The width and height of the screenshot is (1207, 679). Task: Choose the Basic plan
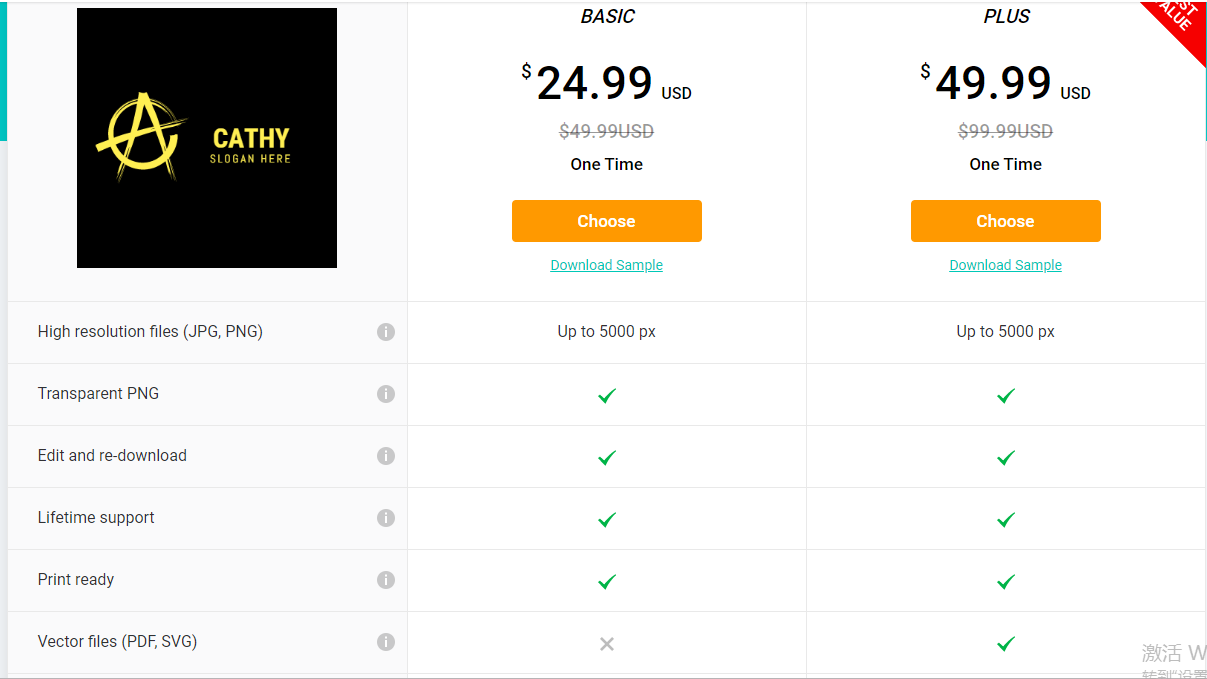click(x=606, y=221)
